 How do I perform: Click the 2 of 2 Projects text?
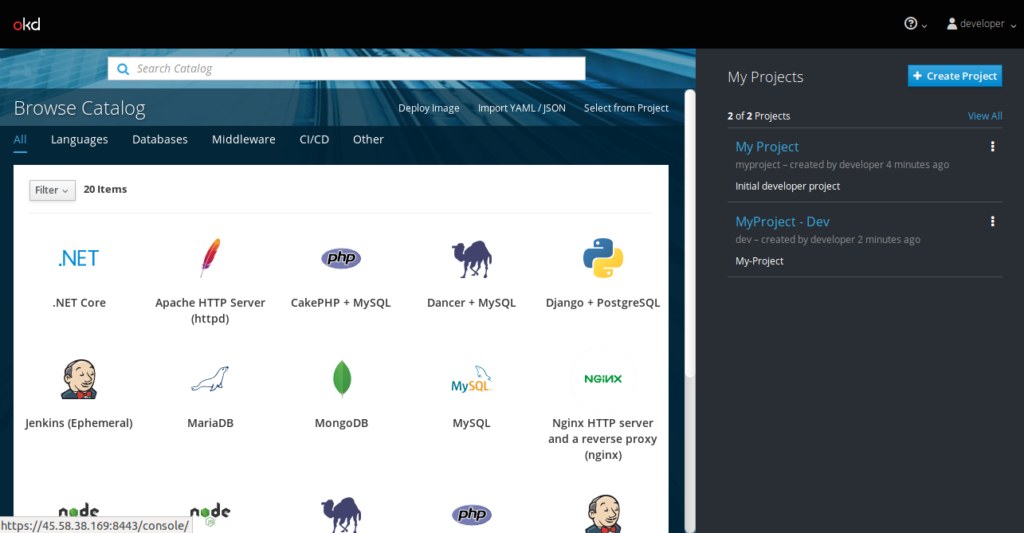tap(759, 116)
